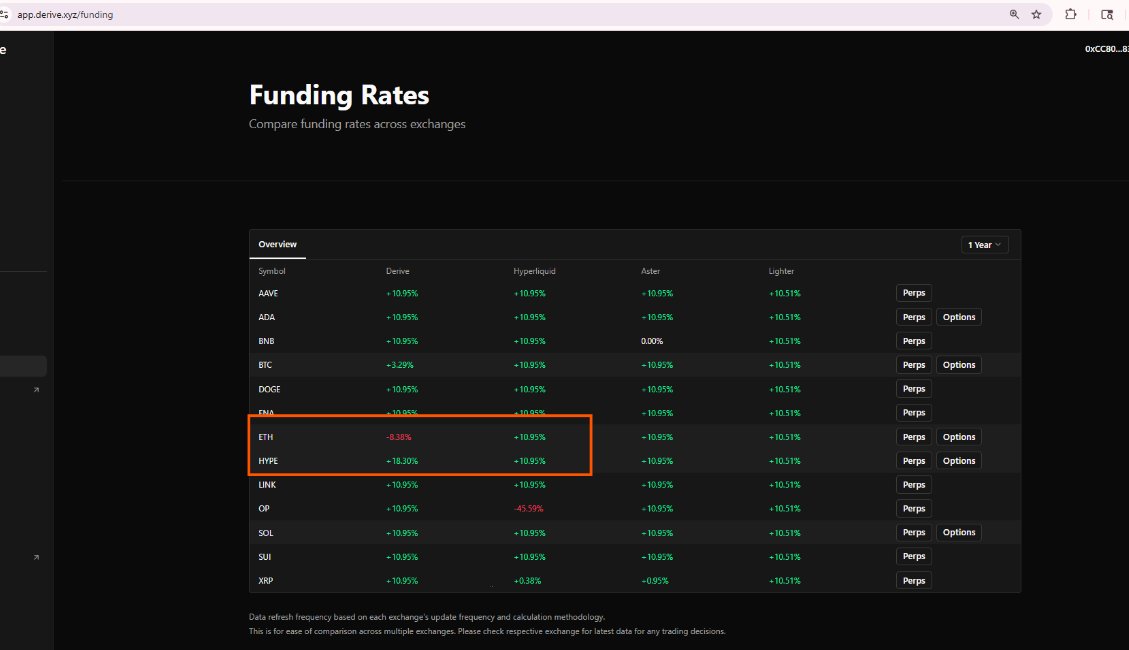Image resolution: width=1129 pixels, height=650 pixels.
Task: Click the browser zoom magnifier icon
Action: coord(1014,14)
